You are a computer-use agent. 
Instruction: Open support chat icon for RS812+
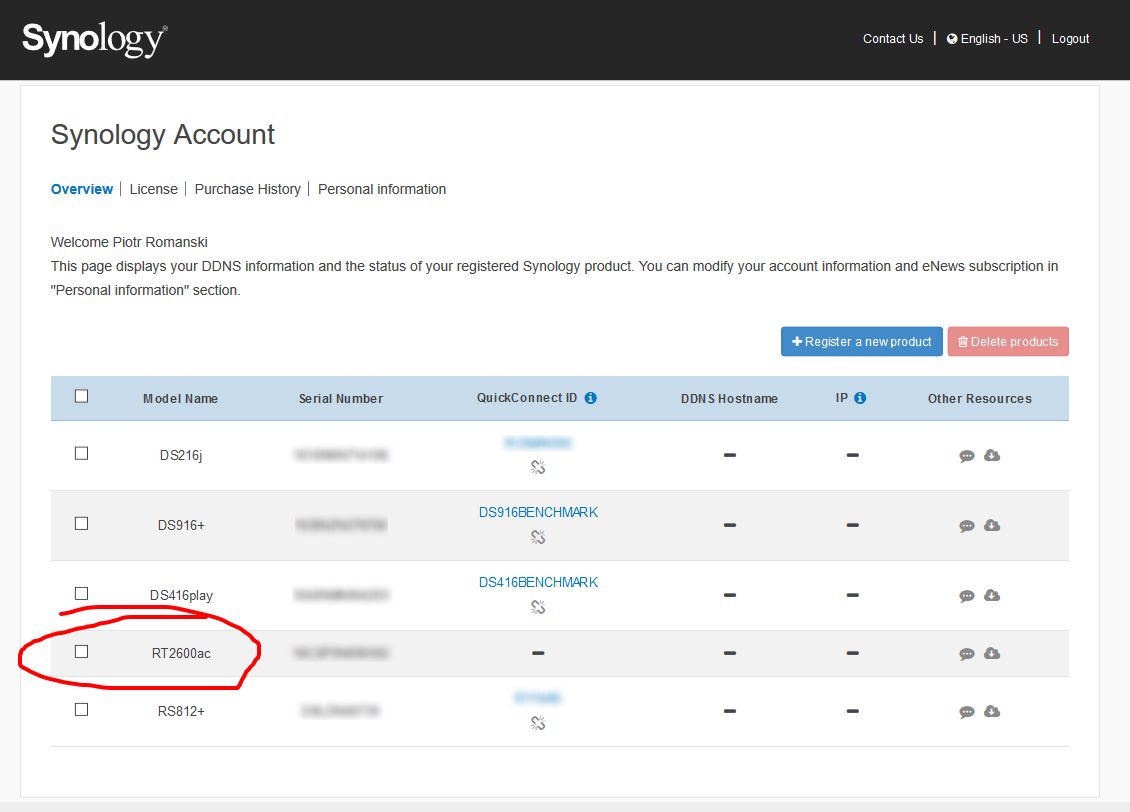[x=966, y=712]
